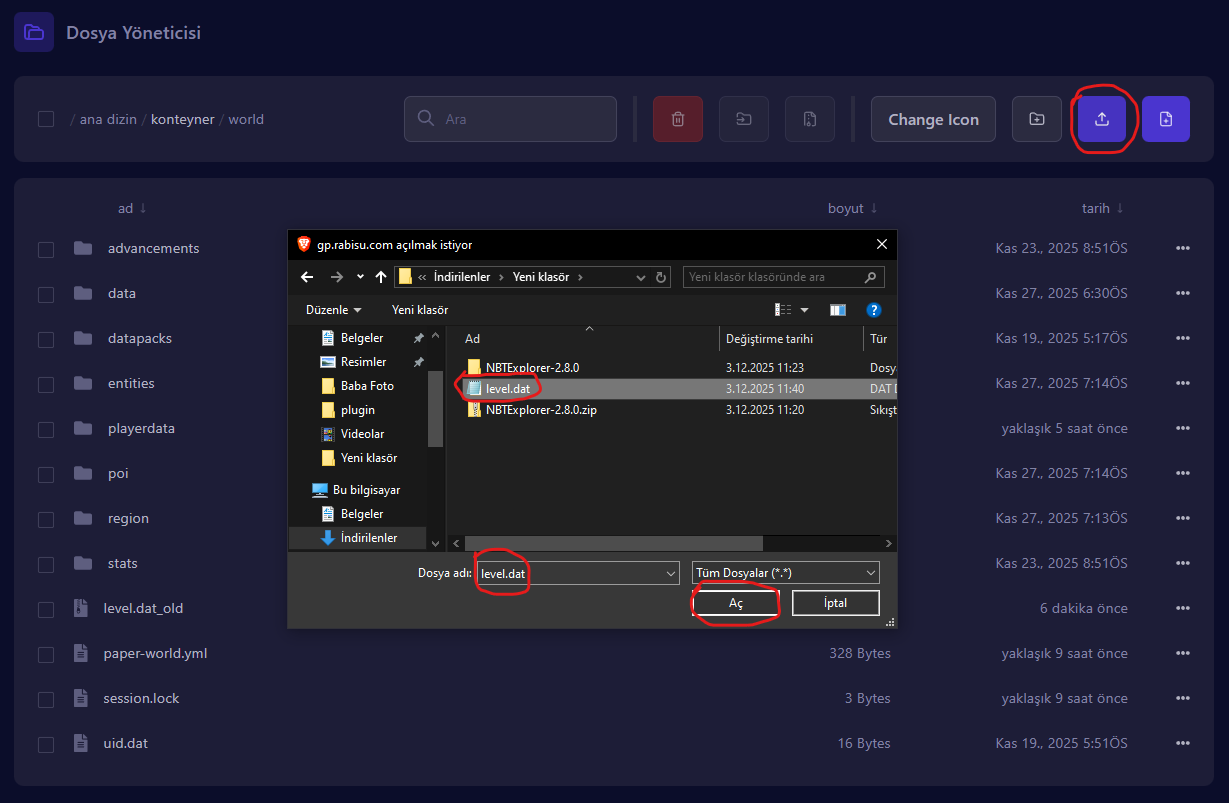Viewport: 1229px width, 803px height.
Task: Click the red delete trash icon
Action: 678,119
